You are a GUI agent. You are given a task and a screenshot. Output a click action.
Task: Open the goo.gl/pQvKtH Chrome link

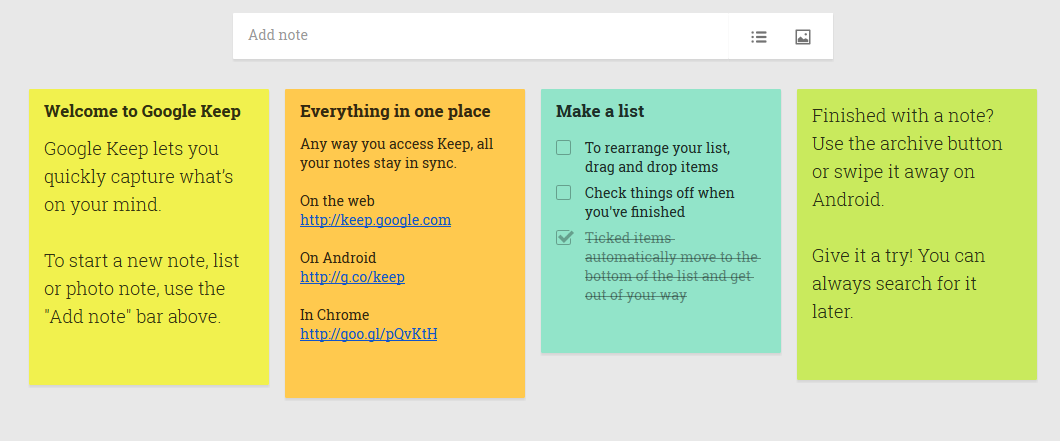[368, 333]
